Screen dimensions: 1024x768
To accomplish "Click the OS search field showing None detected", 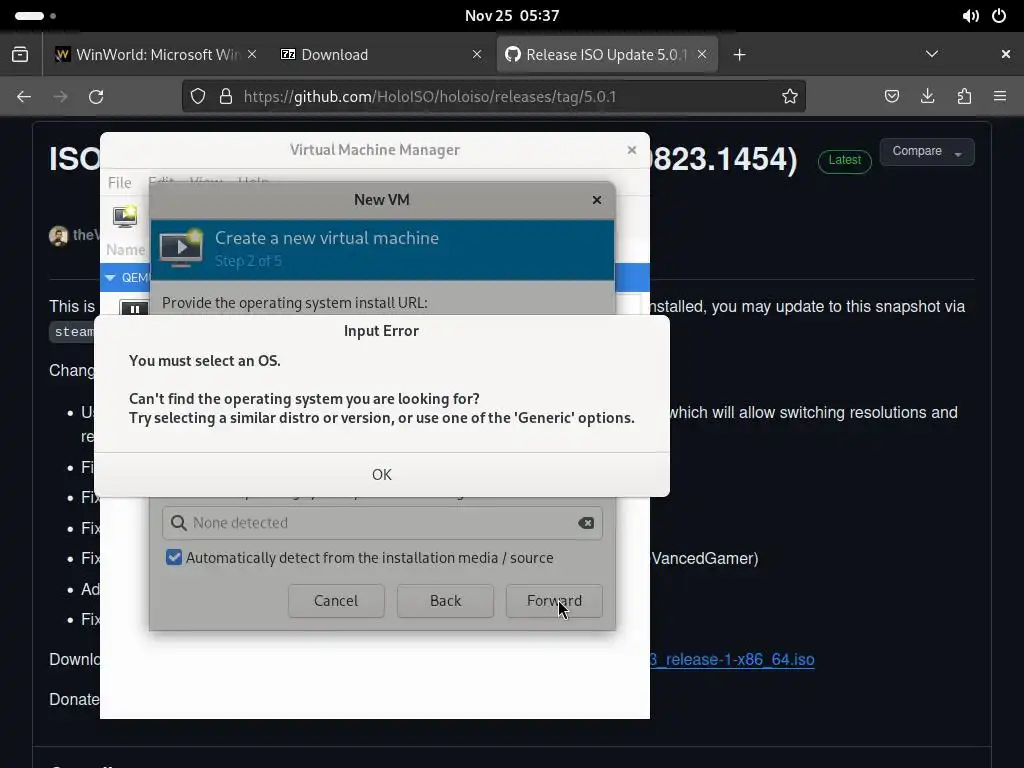I will pos(382,522).
